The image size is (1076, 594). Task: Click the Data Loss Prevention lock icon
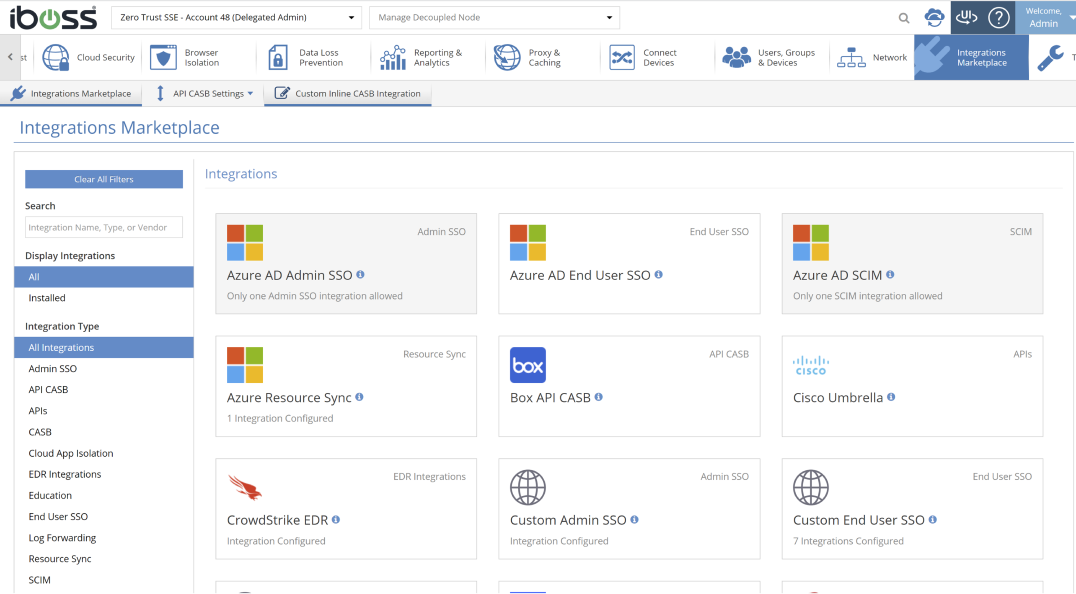278,58
